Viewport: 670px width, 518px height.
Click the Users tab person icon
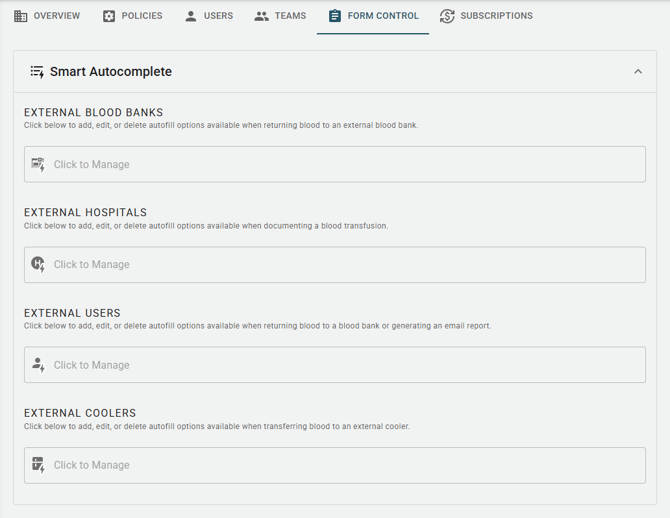(191, 16)
